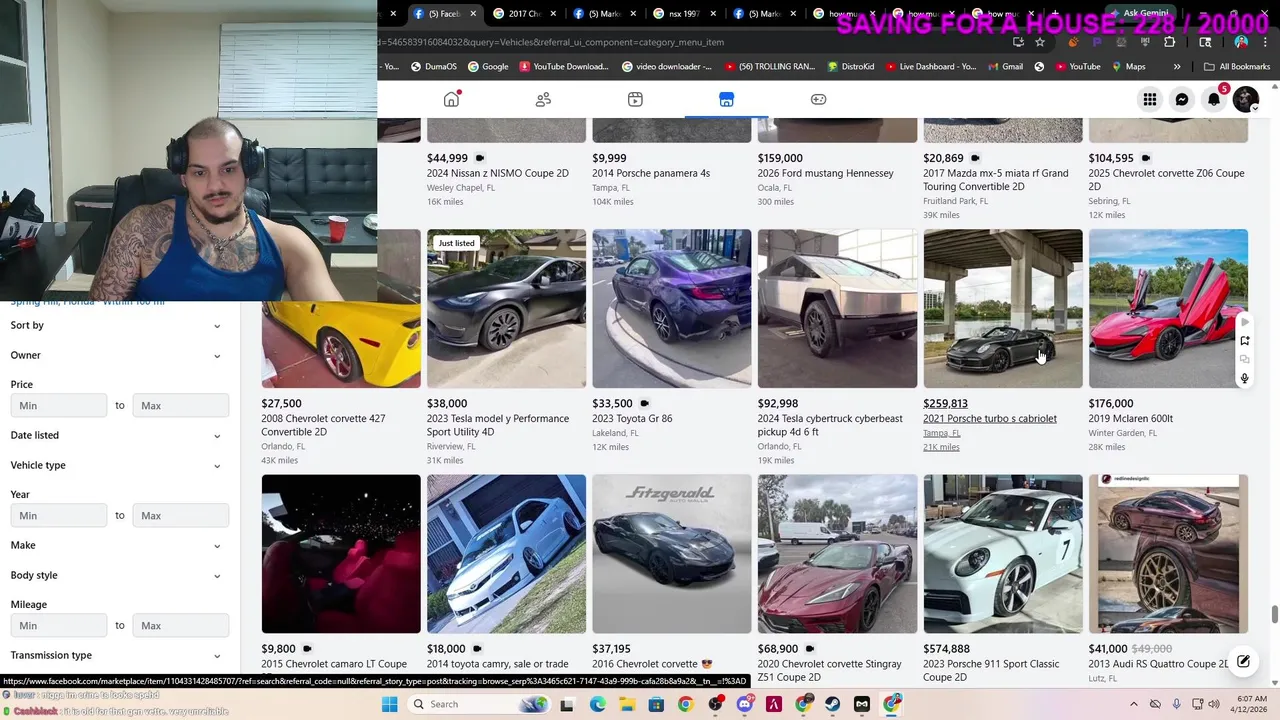The width and height of the screenshot is (1280, 720).
Task: Open Facebook Friends icon
Action: [x=543, y=99]
